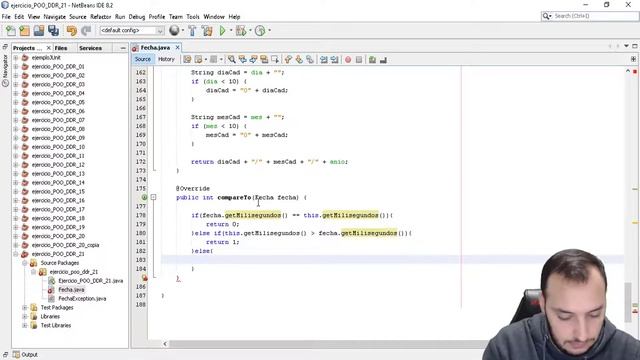Click the error lightbulb glyph in gutter
Image resolution: width=640 pixels, height=360 pixels.
(x=144, y=278)
